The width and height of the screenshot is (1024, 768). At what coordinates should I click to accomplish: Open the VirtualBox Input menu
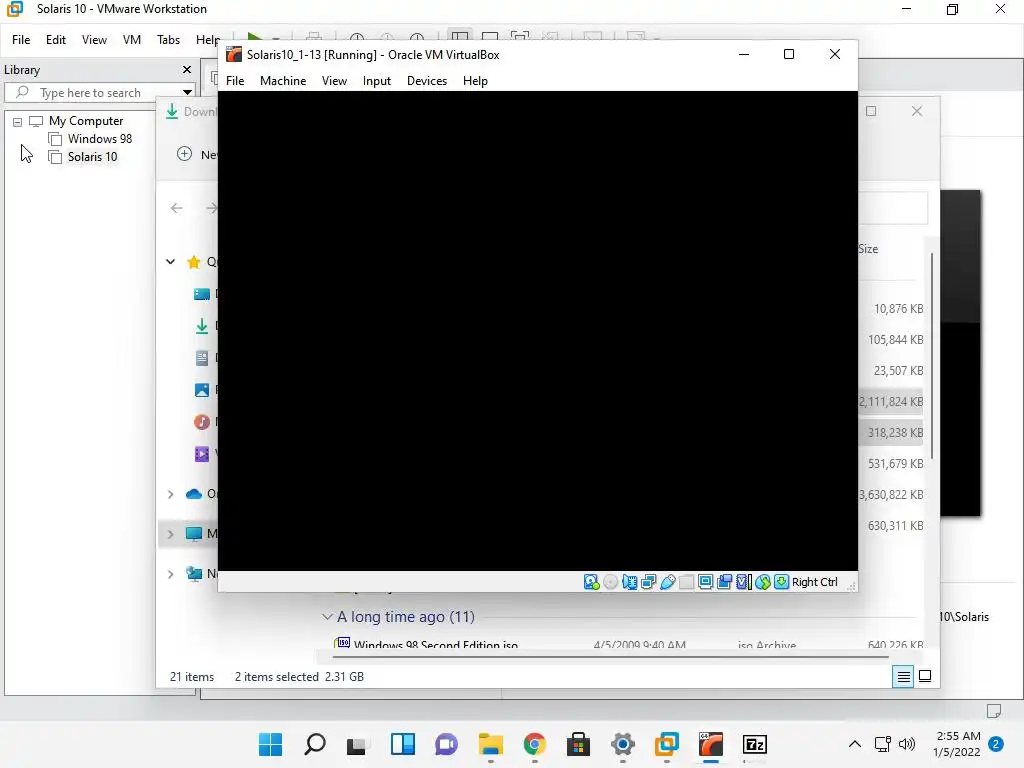[377, 81]
